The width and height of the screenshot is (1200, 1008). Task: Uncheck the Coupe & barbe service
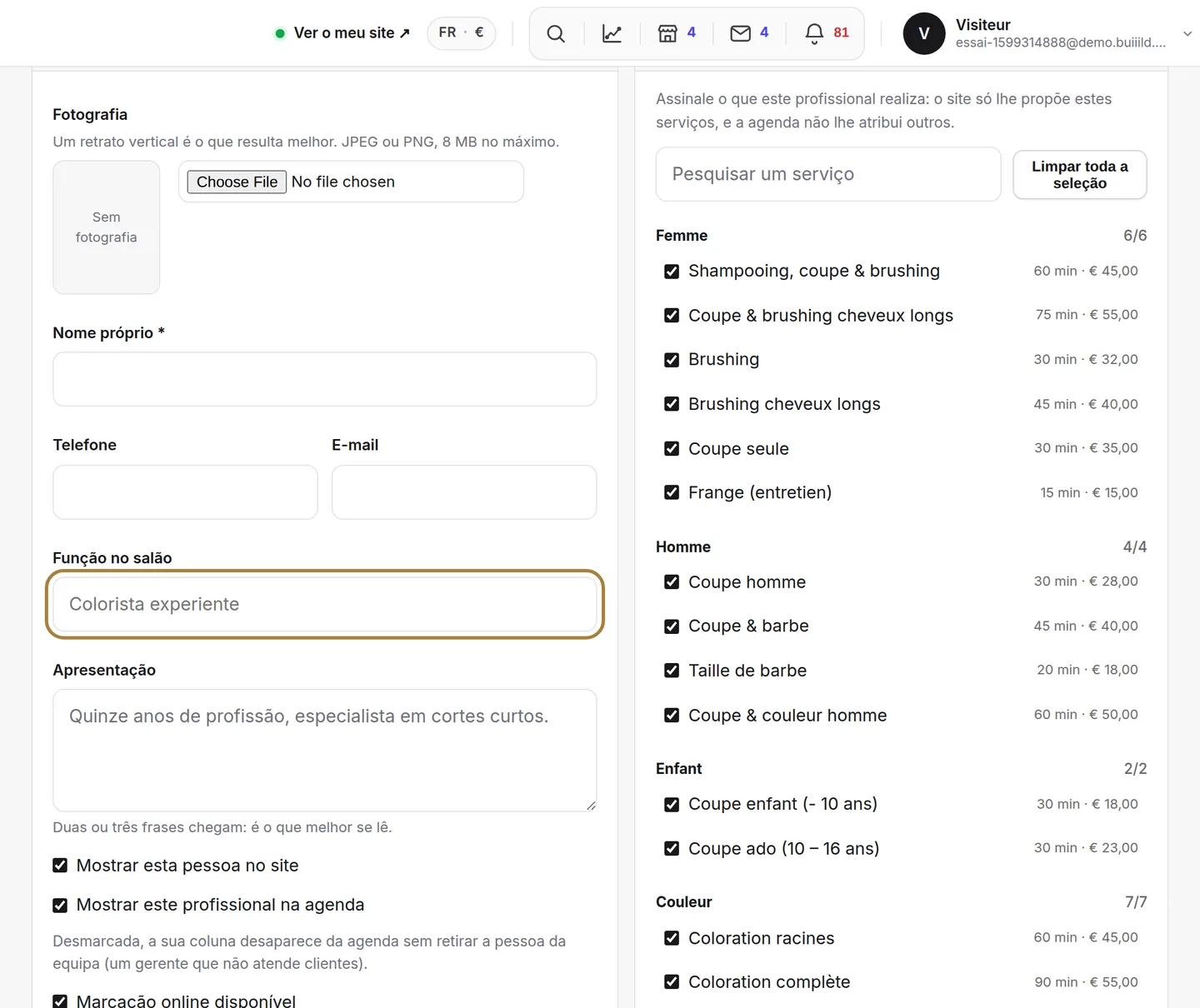[x=672, y=626]
